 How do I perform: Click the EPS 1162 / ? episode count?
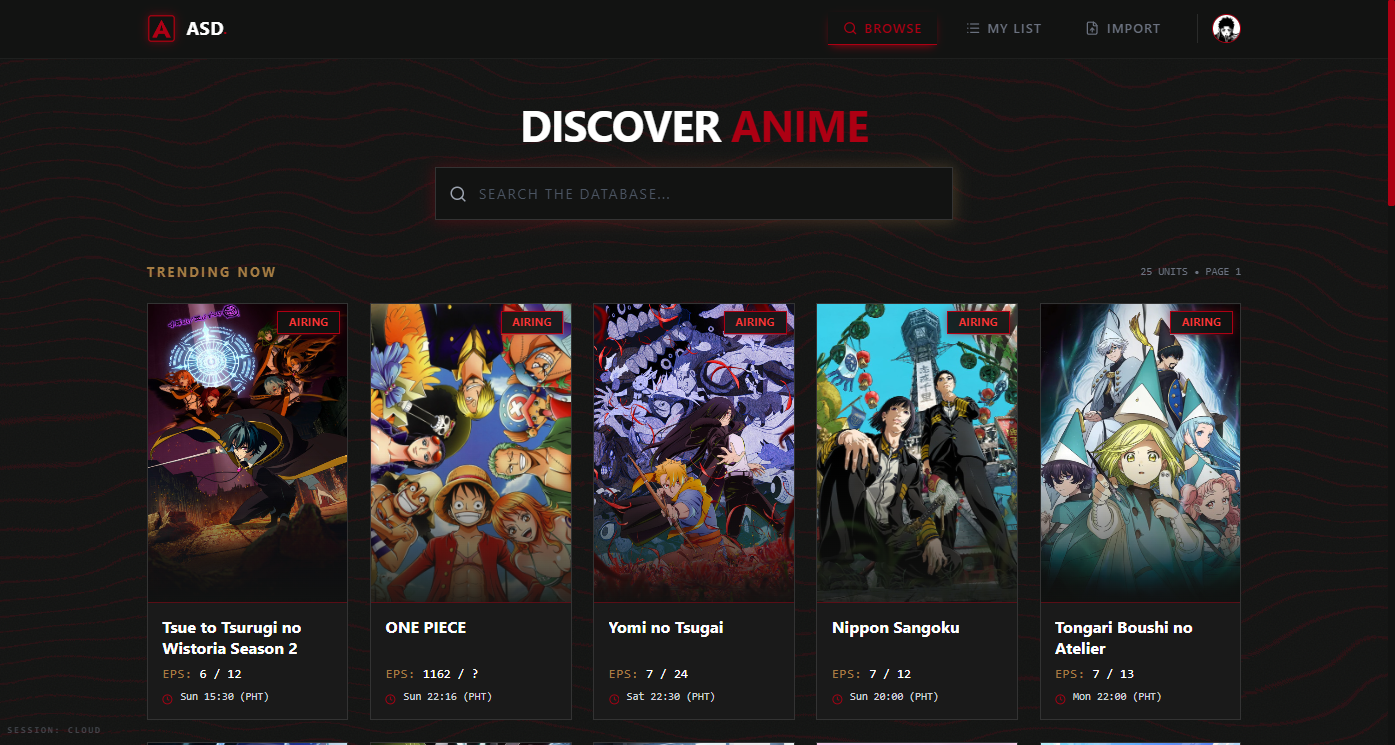tap(432, 674)
